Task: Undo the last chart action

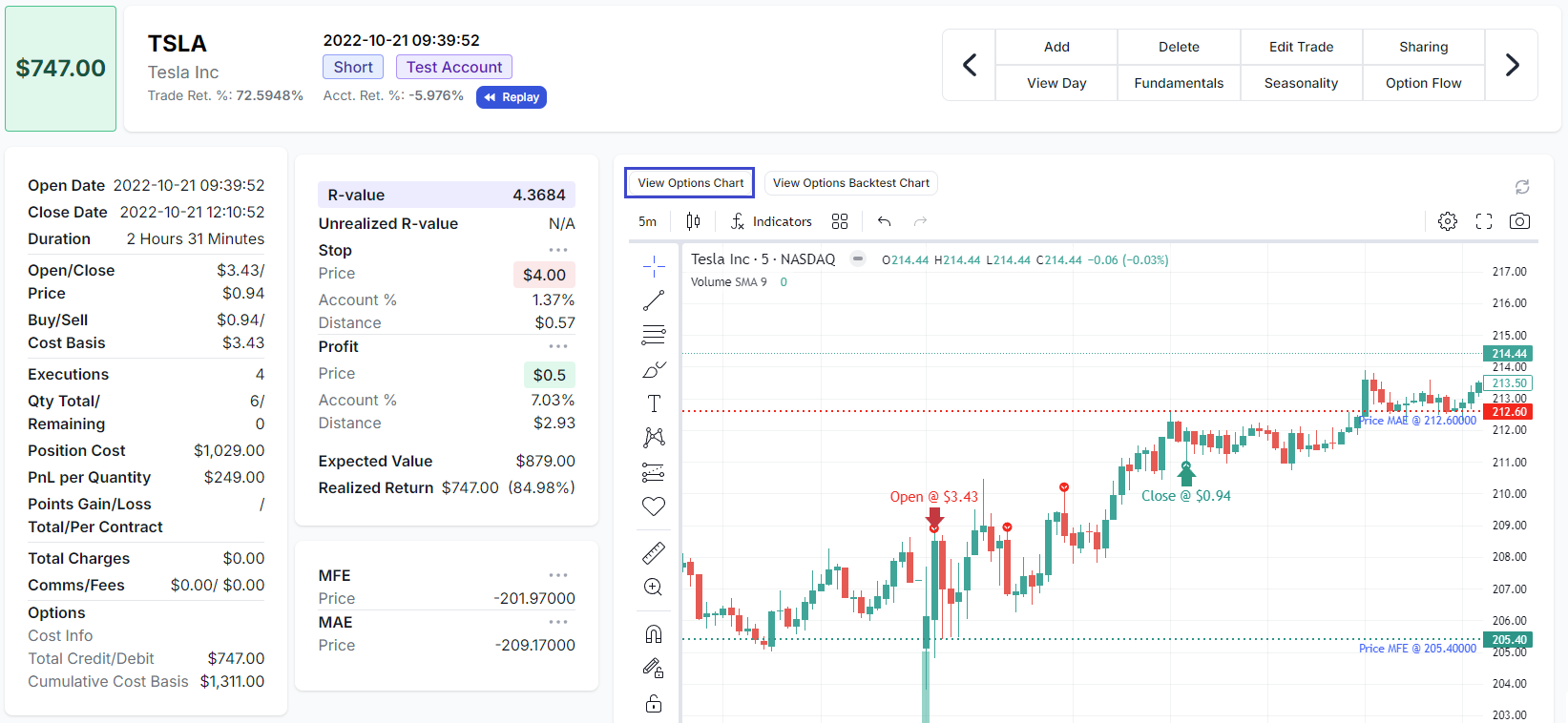Action: (x=885, y=221)
